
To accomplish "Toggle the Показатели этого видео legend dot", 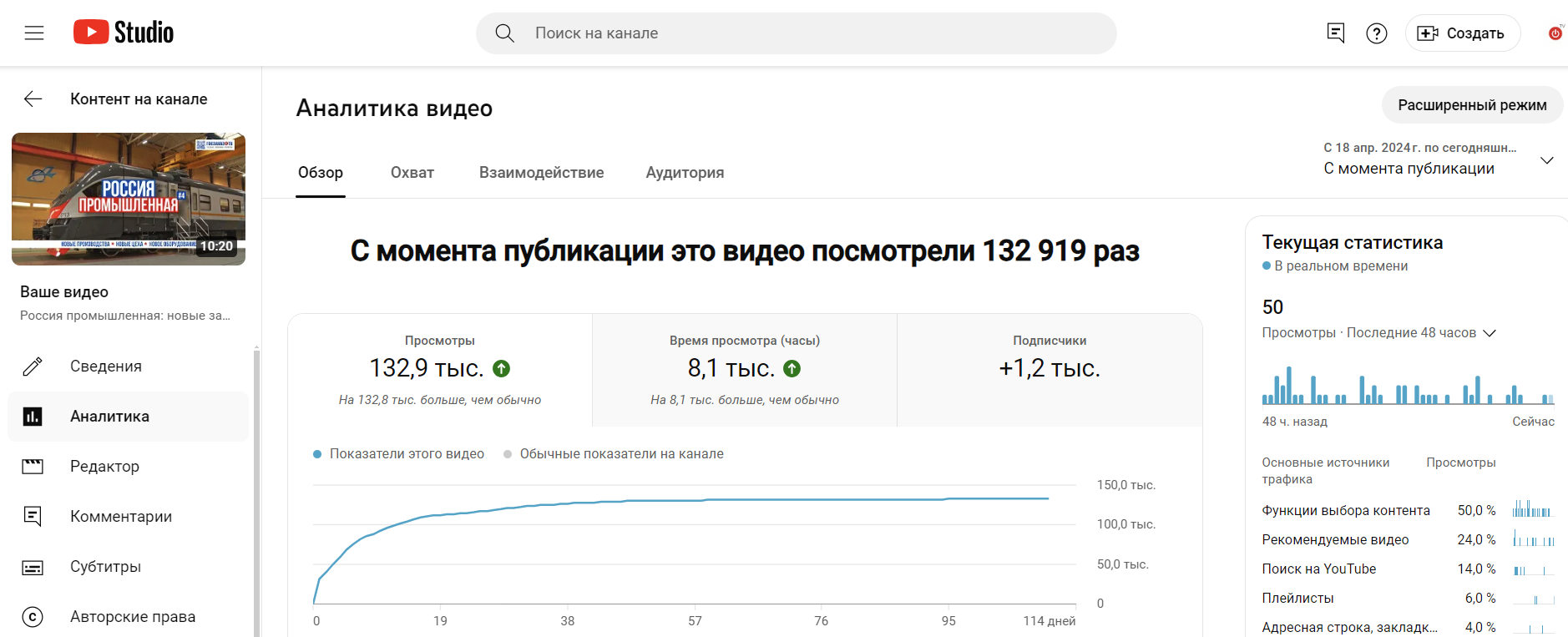I will pyautogui.click(x=317, y=454).
